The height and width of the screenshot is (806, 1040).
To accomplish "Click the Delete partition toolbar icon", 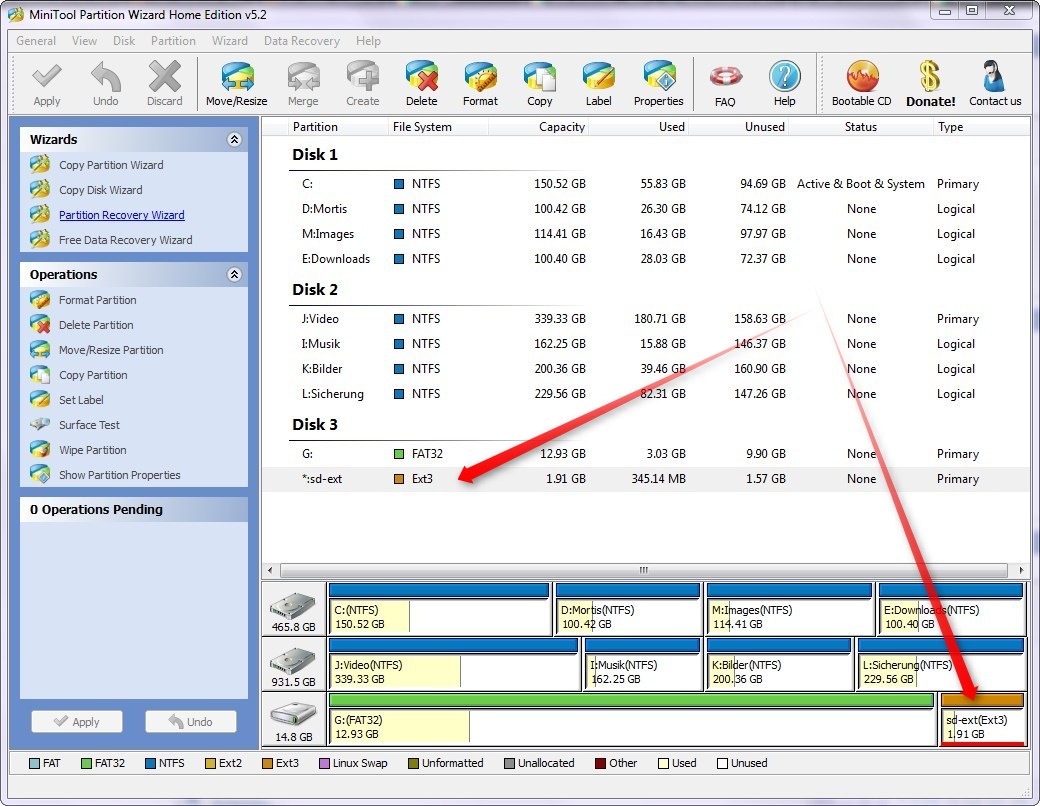I will (422, 76).
